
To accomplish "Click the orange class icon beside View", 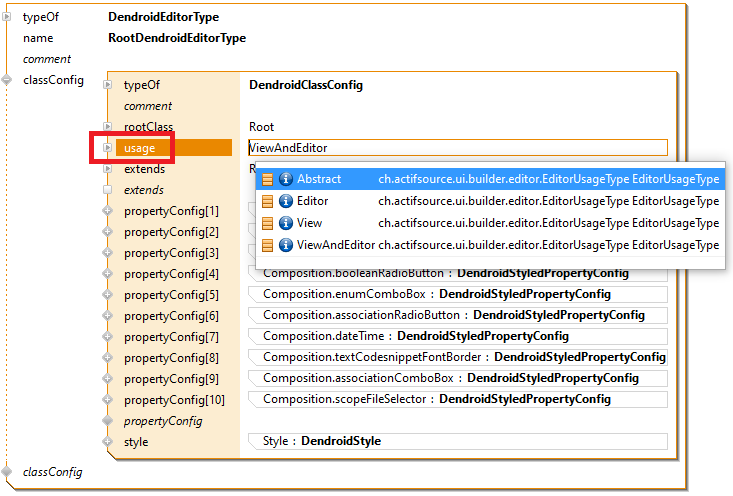I will (267, 223).
